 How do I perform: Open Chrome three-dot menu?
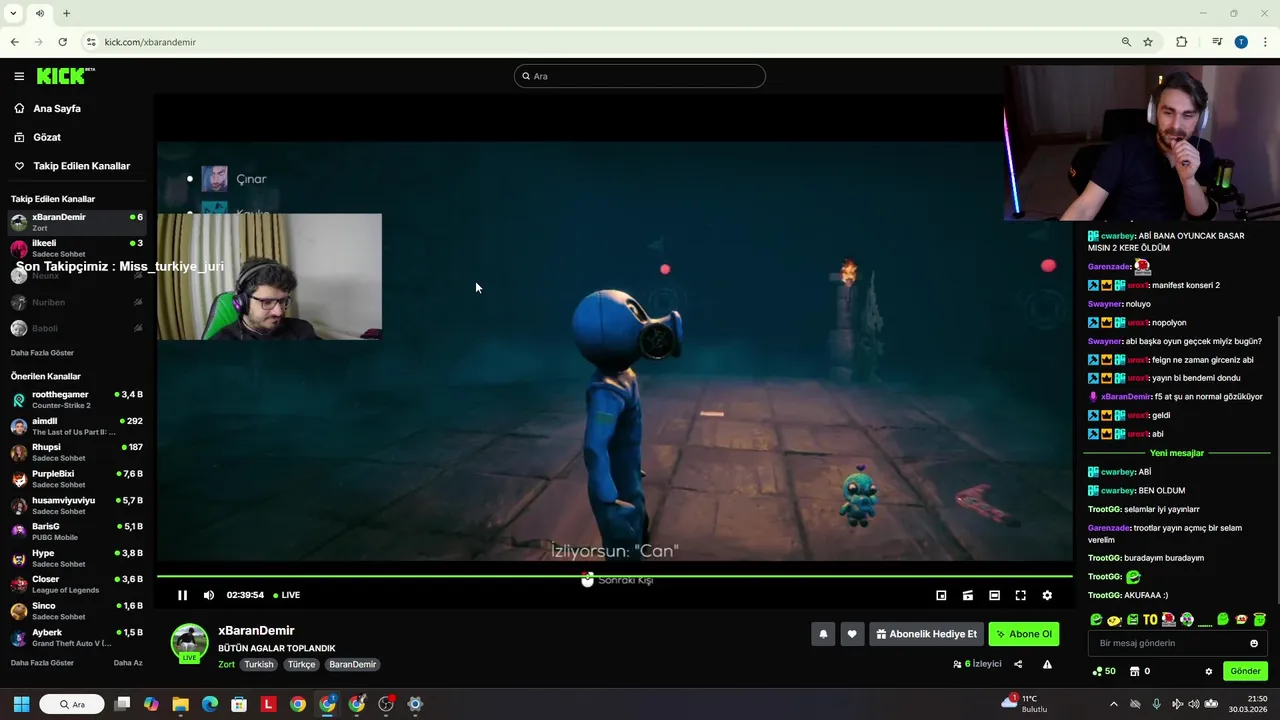click(x=1265, y=42)
